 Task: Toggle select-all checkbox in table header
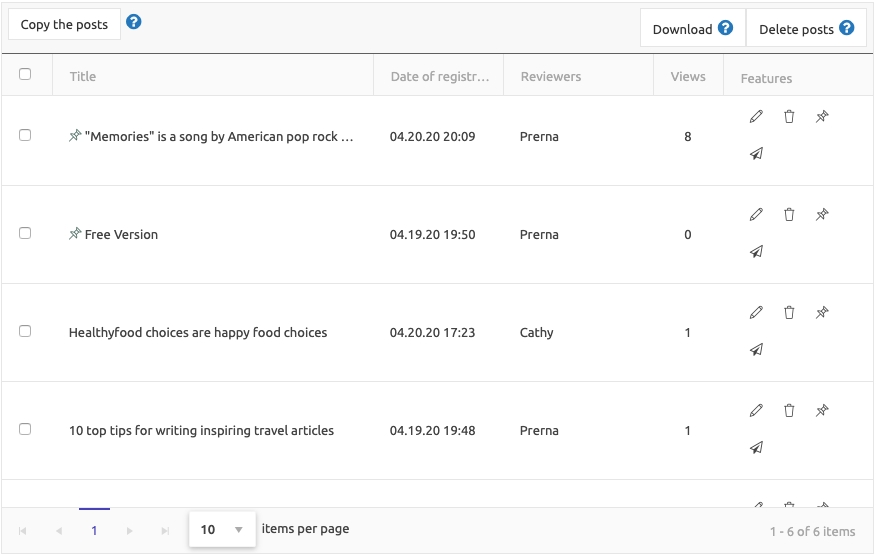point(25,74)
